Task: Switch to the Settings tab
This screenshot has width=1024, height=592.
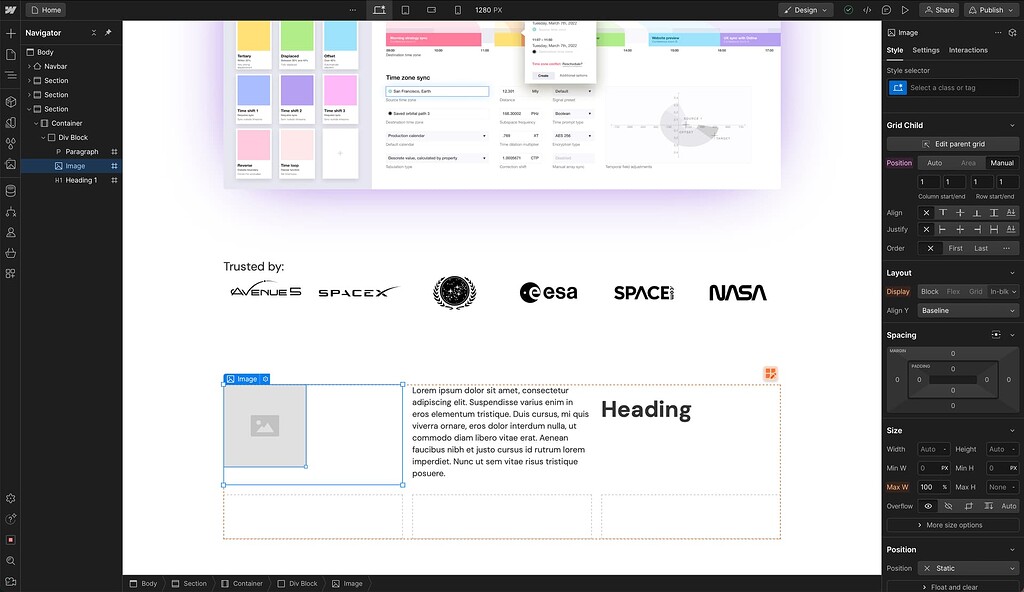Action: [x=925, y=49]
